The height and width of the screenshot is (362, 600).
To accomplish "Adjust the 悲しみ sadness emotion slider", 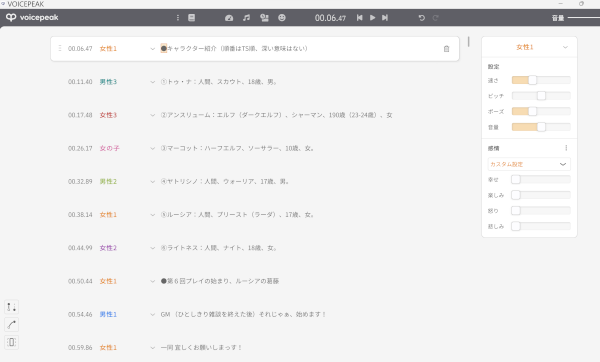I will point(541,226).
